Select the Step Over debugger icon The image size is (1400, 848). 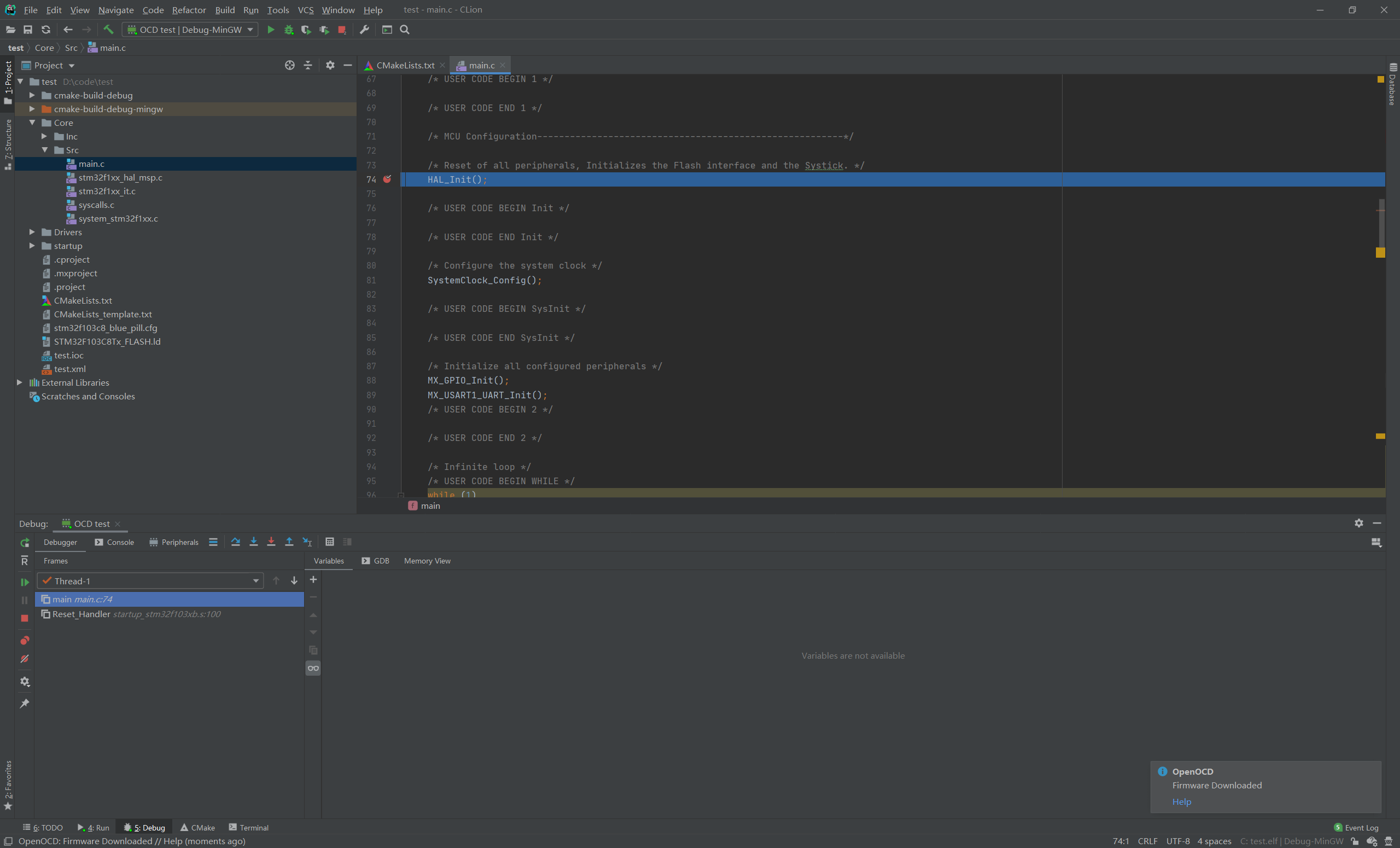236,542
